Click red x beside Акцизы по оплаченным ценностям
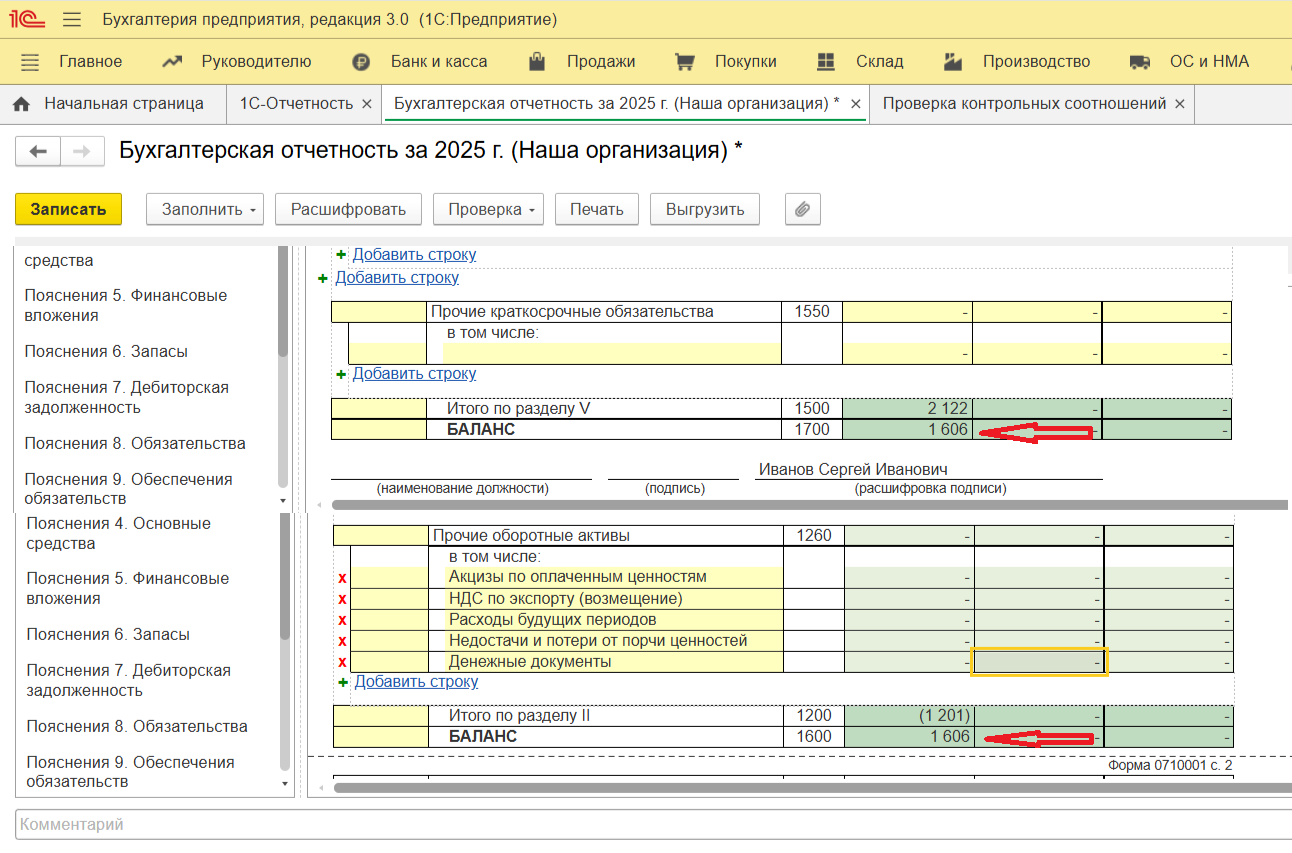The image size is (1292, 853). point(342,577)
